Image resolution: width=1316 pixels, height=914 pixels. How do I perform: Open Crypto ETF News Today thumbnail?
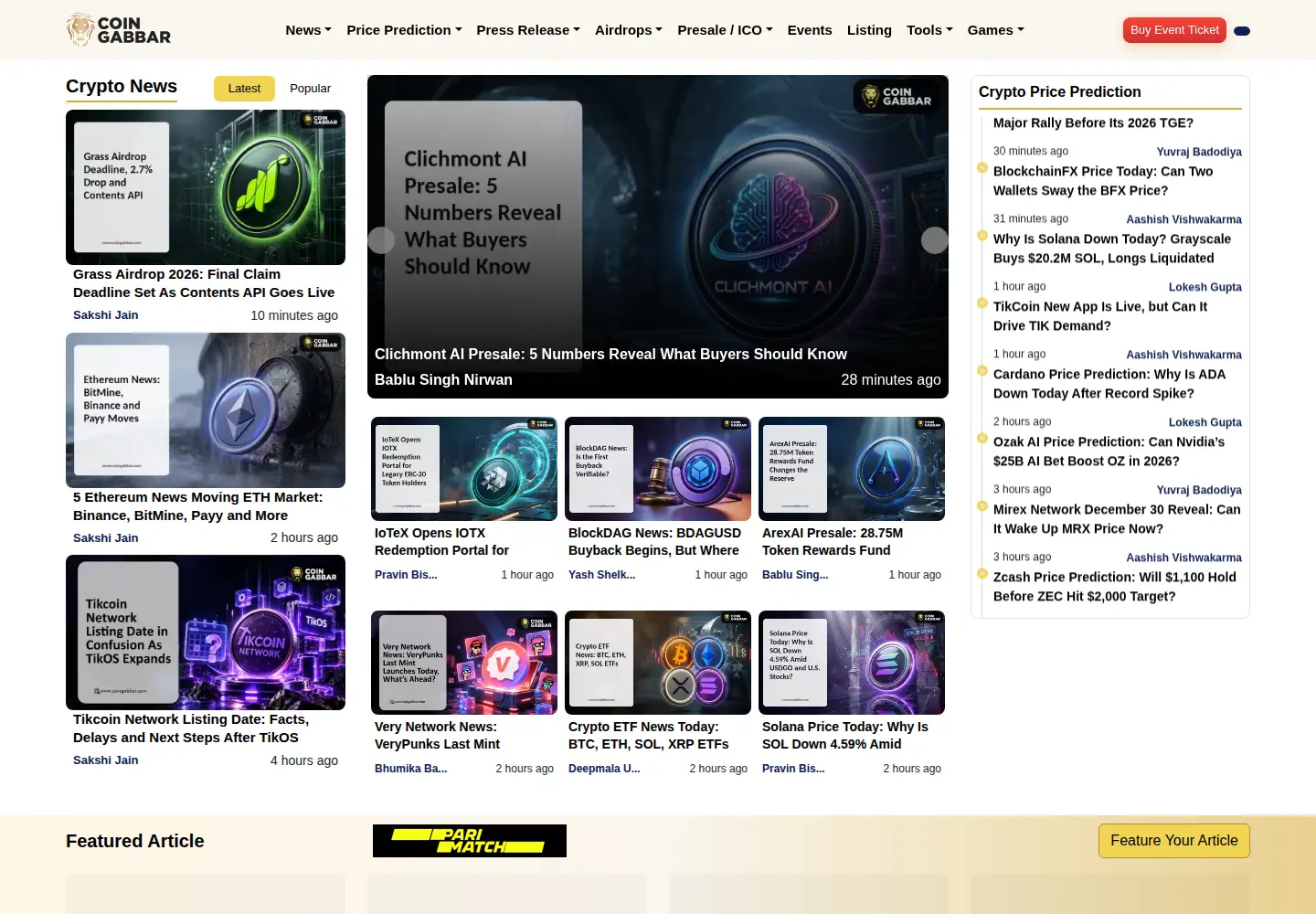pyautogui.click(x=658, y=663)
